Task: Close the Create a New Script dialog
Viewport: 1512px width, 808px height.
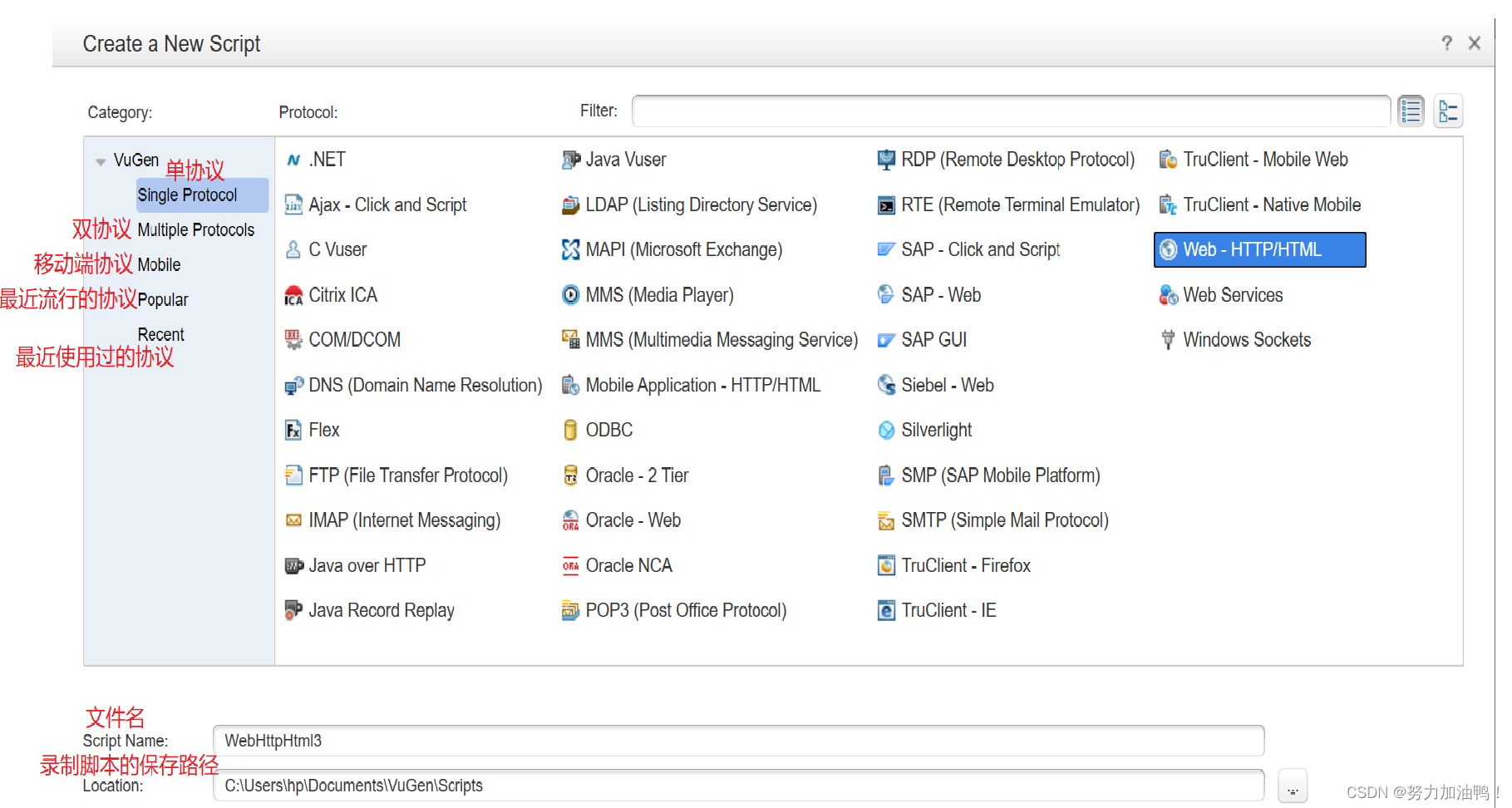Action: 1475,43
